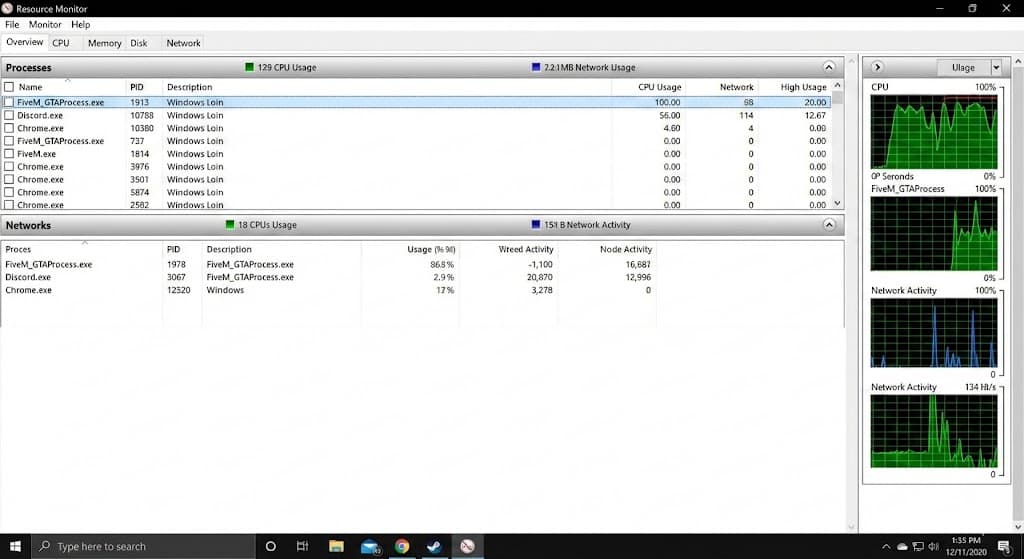Check the Chrome.exe PID 10380 checkbox
The height and width of the screenshot is (559, 1024).
(9, 128)
